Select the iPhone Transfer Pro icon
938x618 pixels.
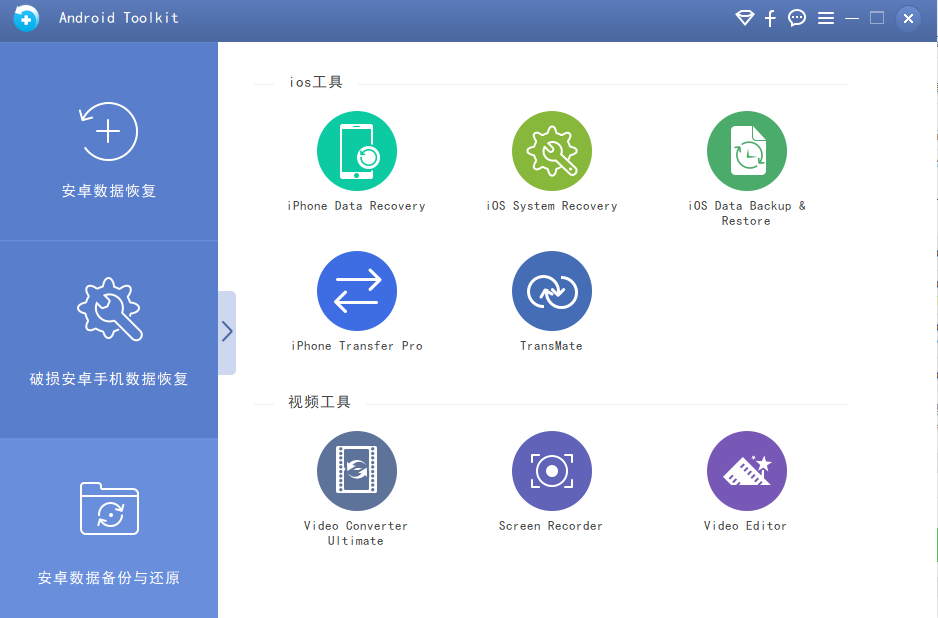356,291
